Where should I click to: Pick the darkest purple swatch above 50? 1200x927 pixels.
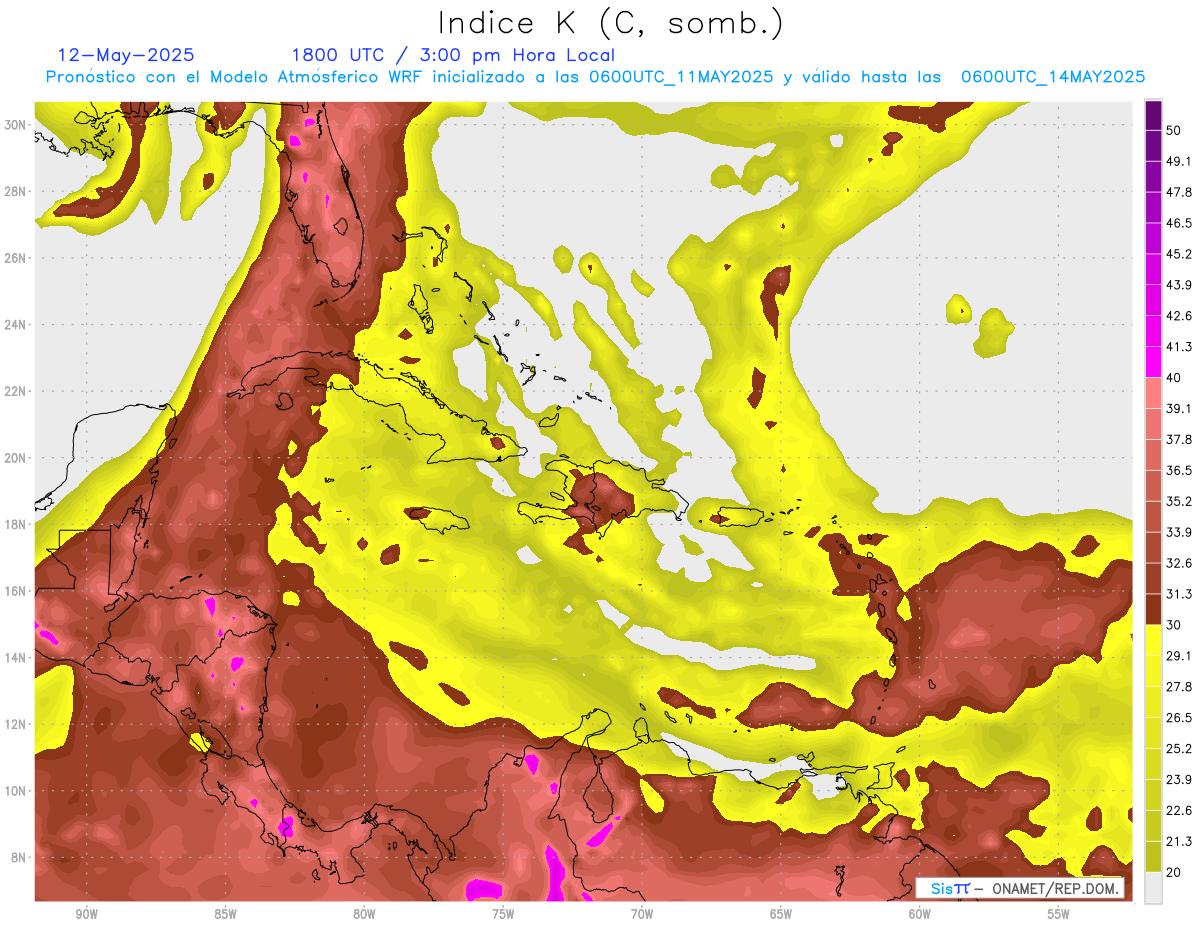(1154, 116)
